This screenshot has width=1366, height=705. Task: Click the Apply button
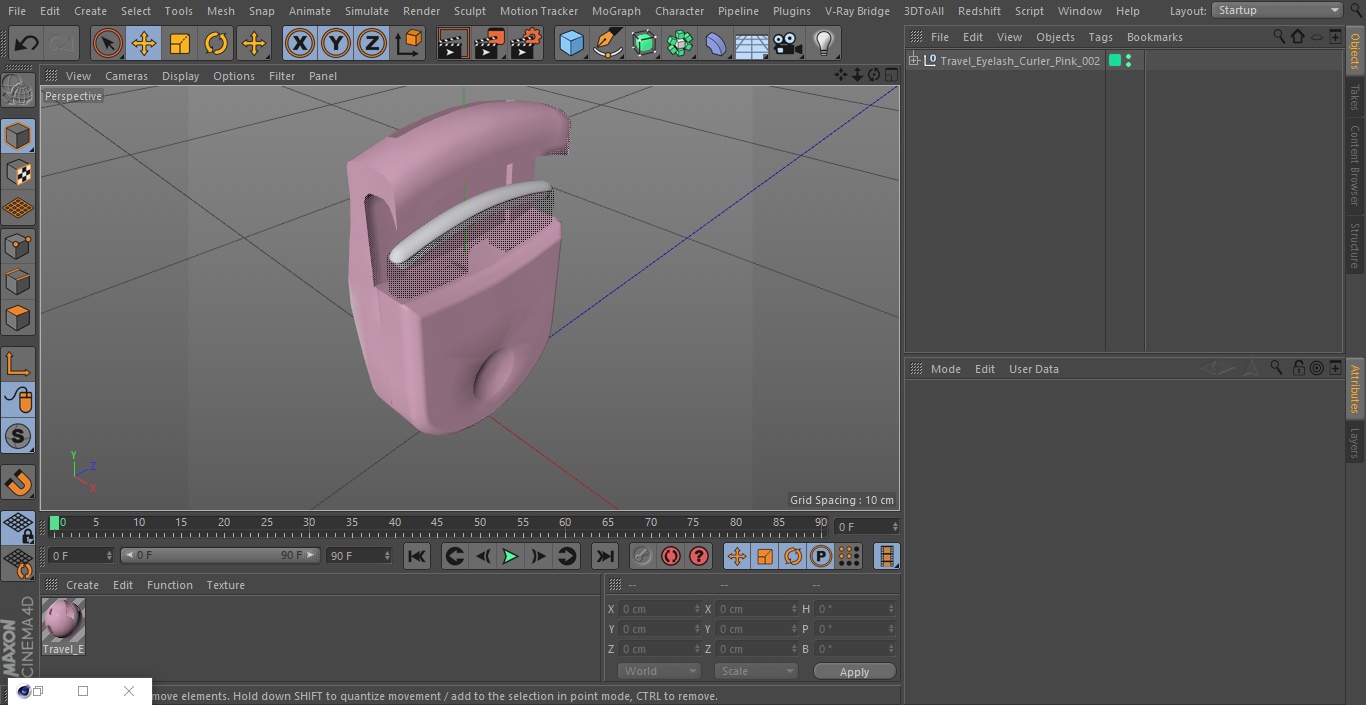coord(854,672)
